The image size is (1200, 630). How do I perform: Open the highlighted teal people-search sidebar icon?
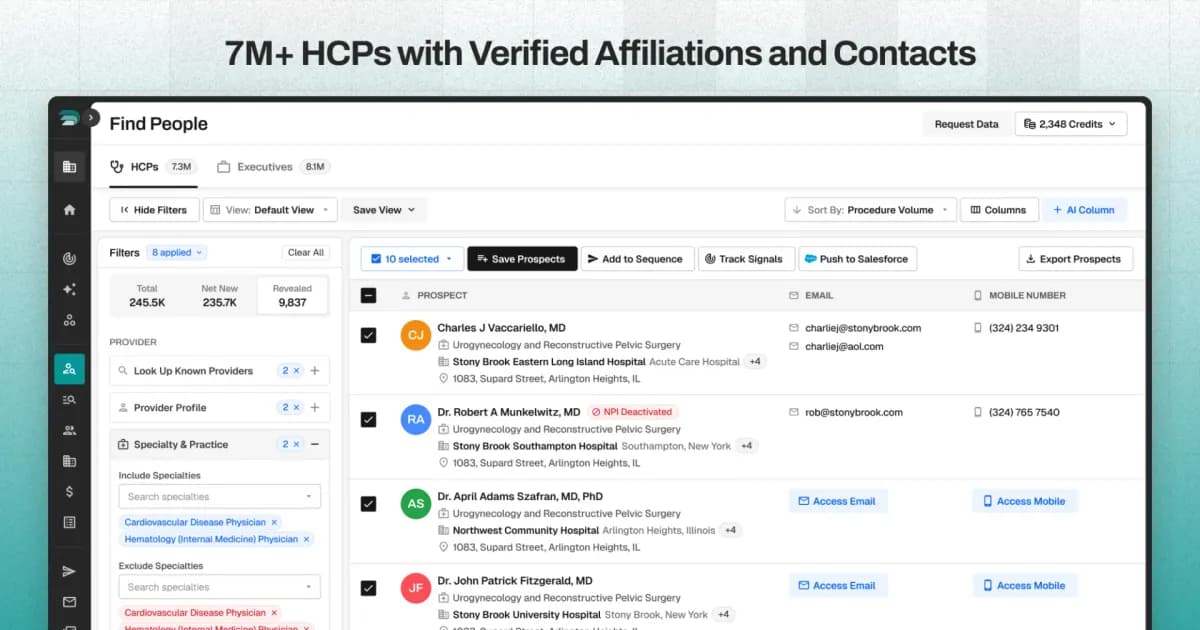point(69,369)
